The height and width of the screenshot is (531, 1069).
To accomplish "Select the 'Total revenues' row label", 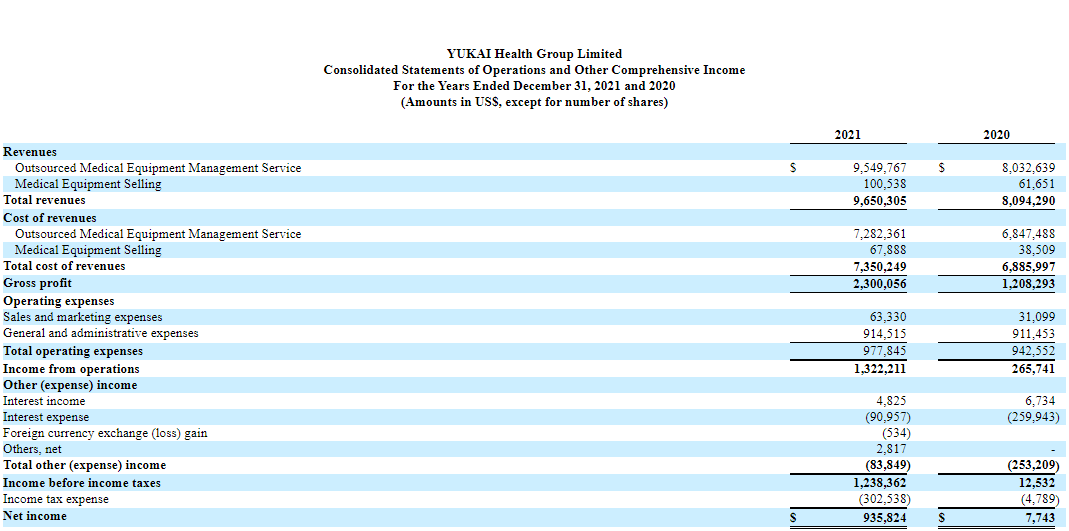I will tap(44, 200).
